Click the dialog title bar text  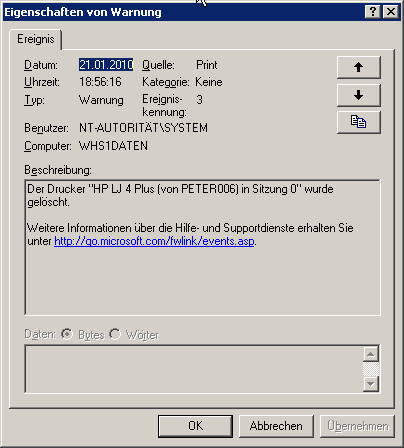[x=83, y=12]
